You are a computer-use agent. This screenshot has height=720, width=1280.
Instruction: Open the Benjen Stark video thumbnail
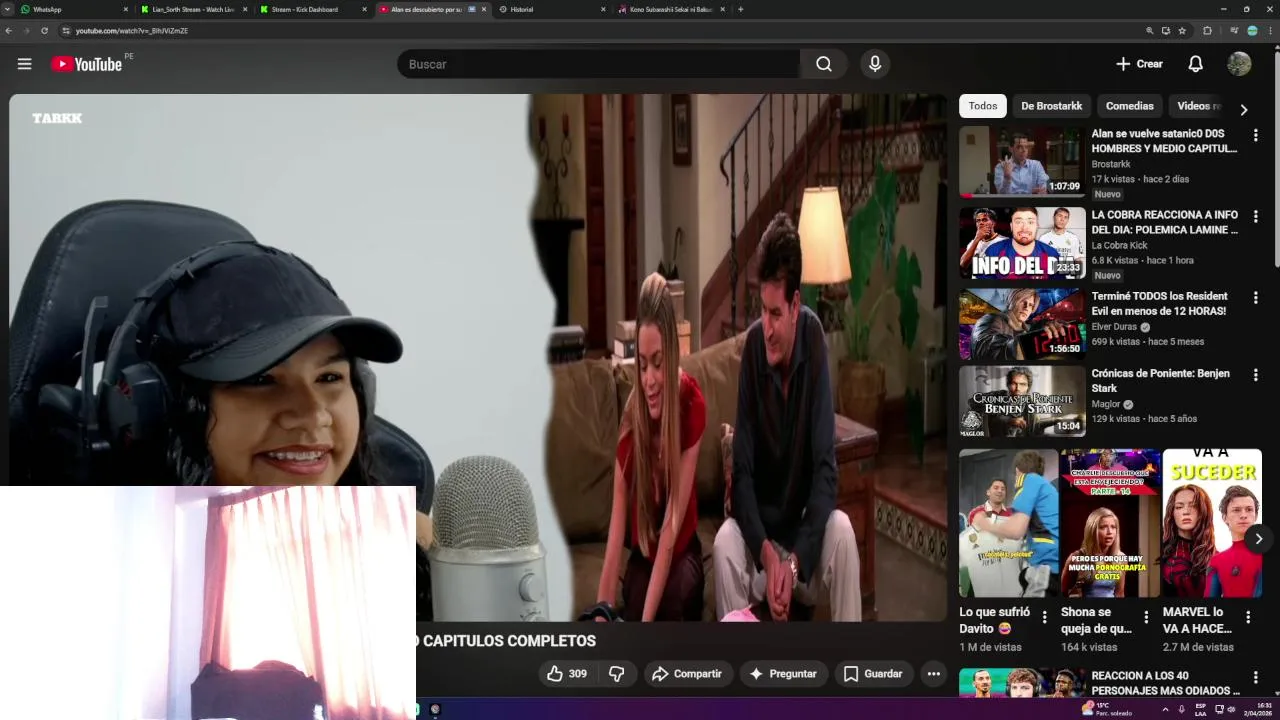coord(1022,401)
